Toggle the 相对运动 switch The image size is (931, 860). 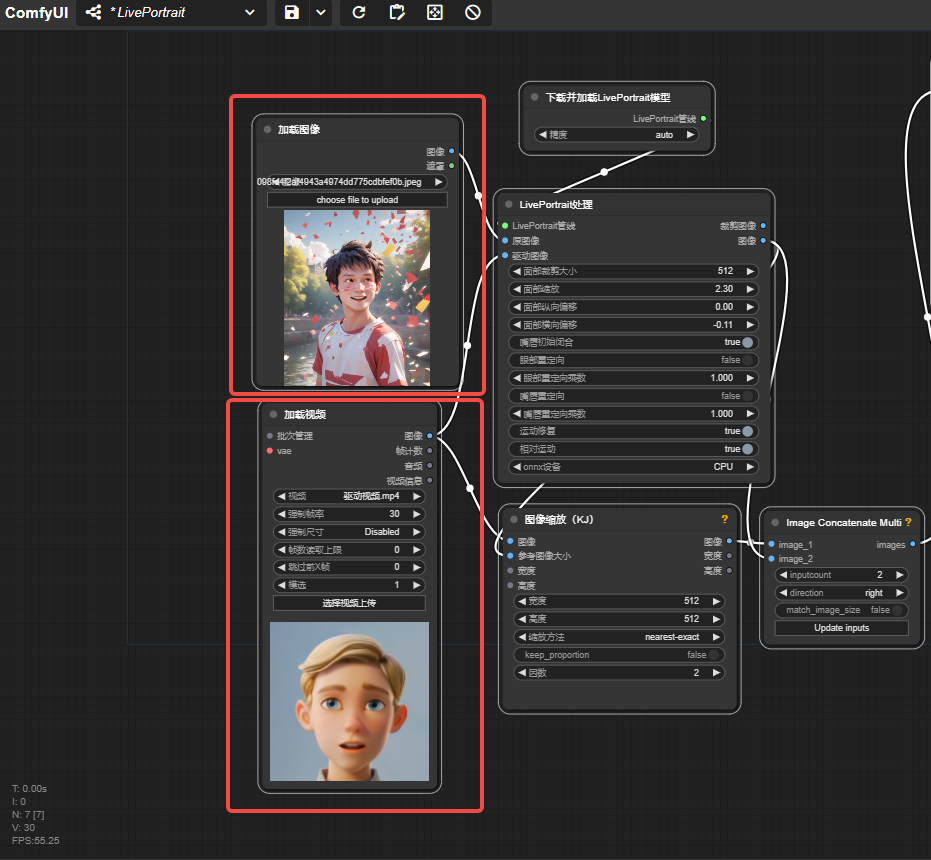[x=748, y=449]
